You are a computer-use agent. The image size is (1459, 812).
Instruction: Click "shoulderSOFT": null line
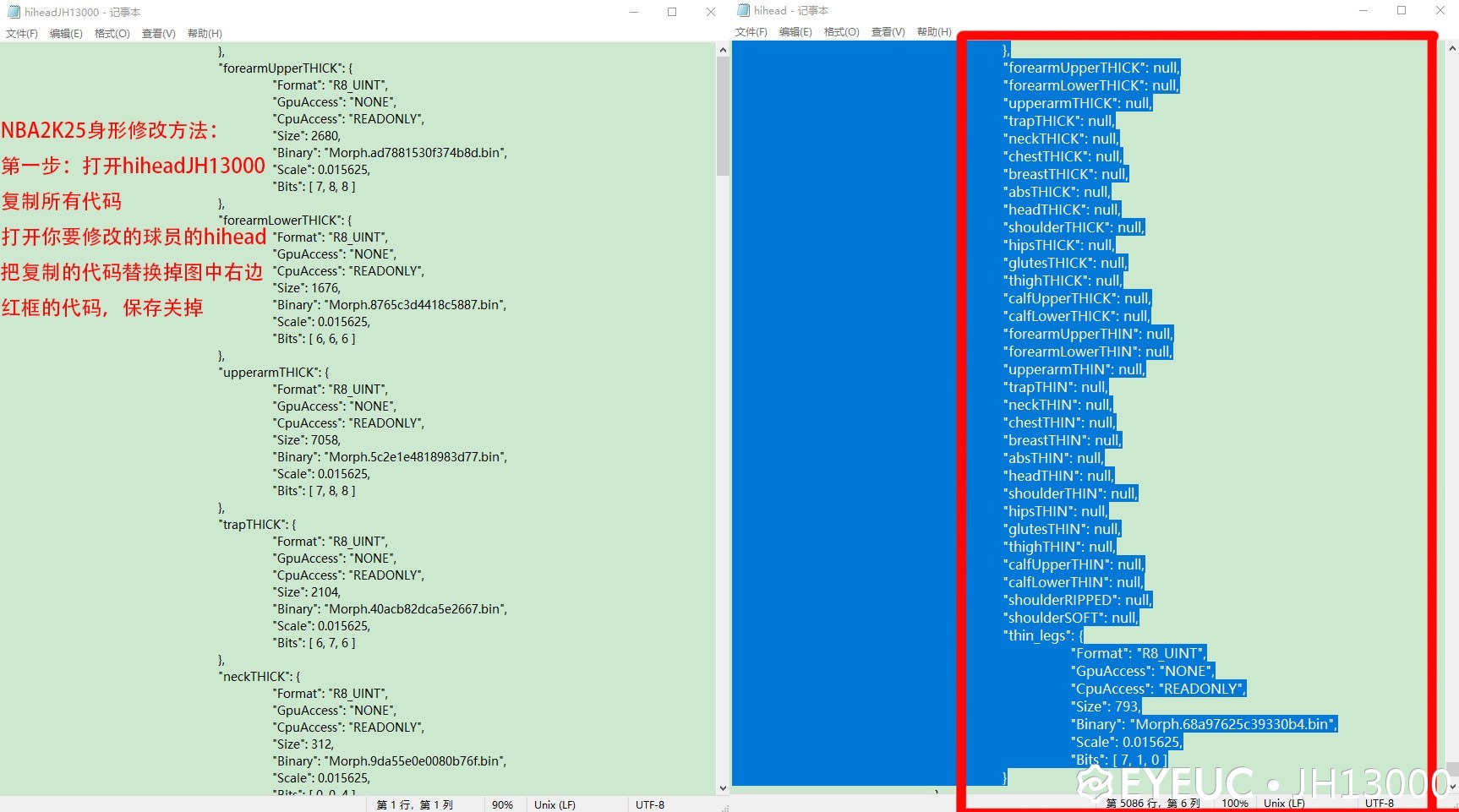1071,618
